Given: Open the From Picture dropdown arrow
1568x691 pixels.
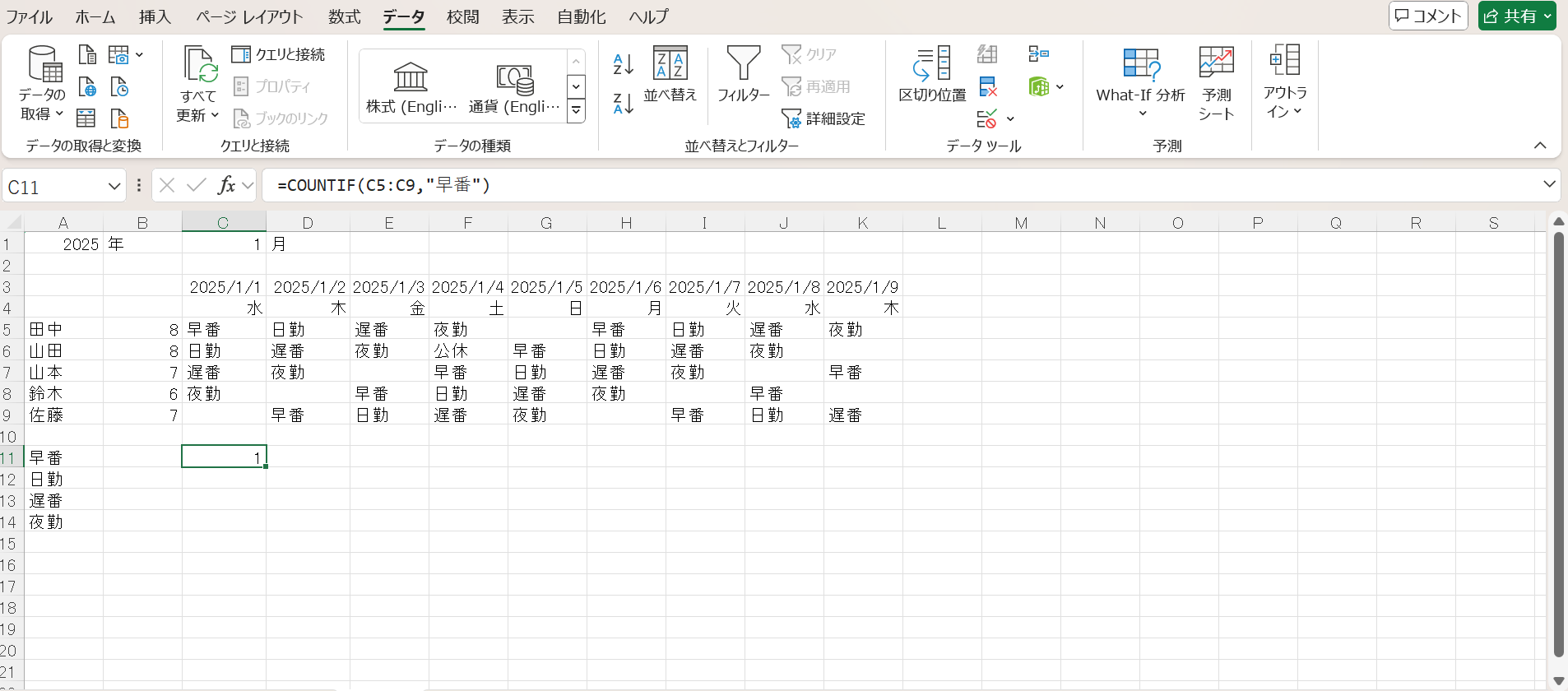Looking at the screenshot, I should pos(139,55).
